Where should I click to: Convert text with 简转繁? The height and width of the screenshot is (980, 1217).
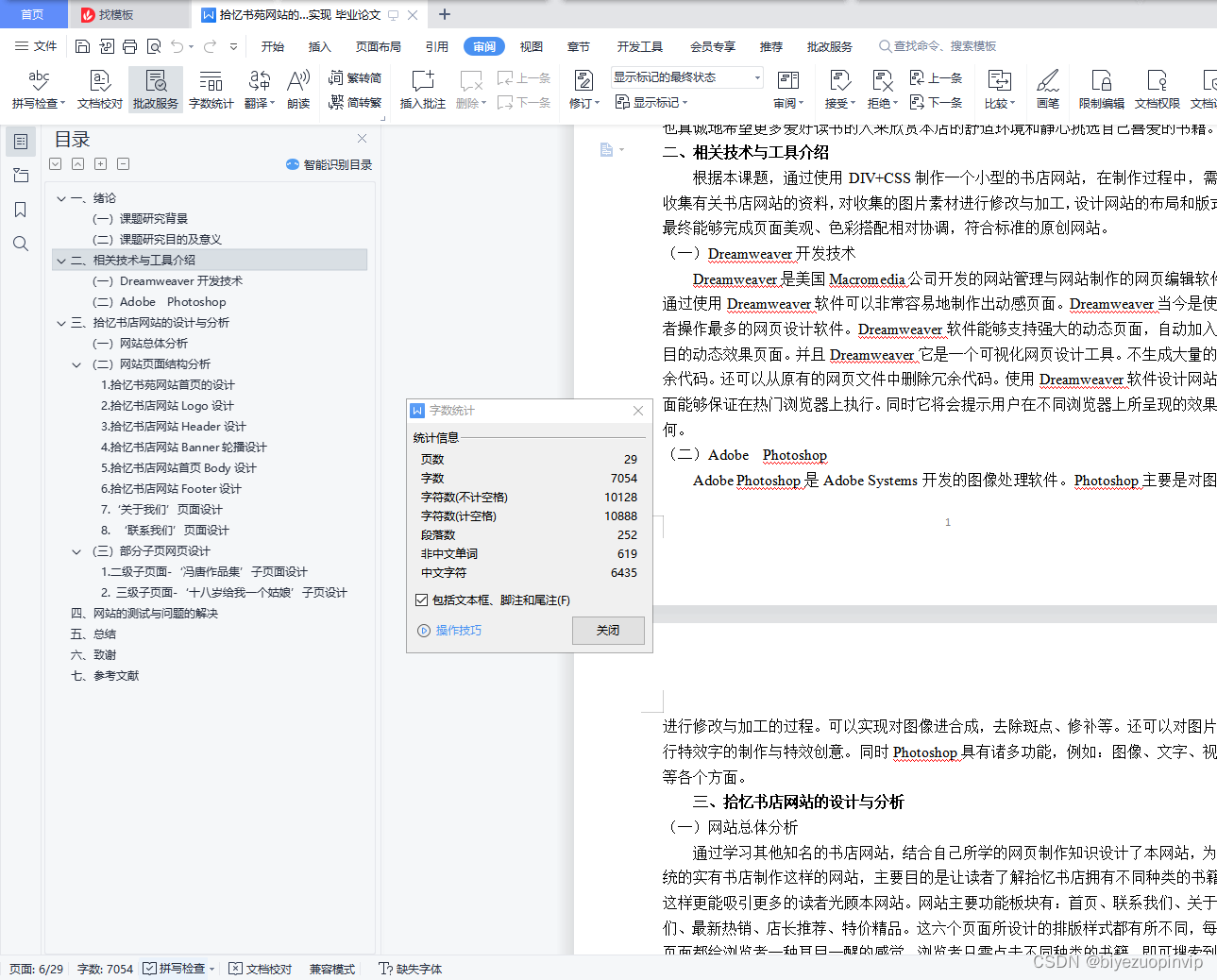click(355, 102)
